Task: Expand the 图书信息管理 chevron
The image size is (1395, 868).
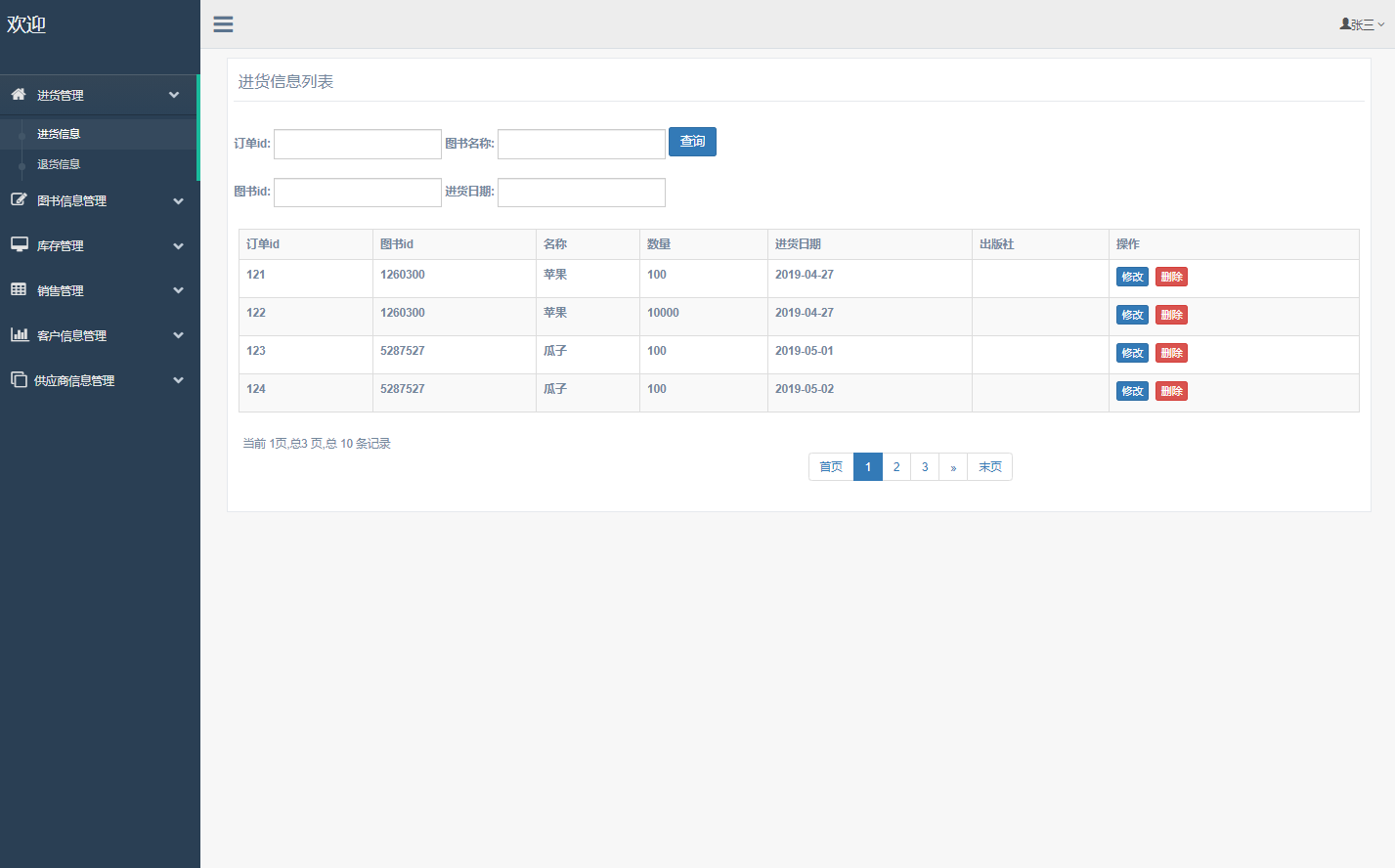Action: click(178, 201)
